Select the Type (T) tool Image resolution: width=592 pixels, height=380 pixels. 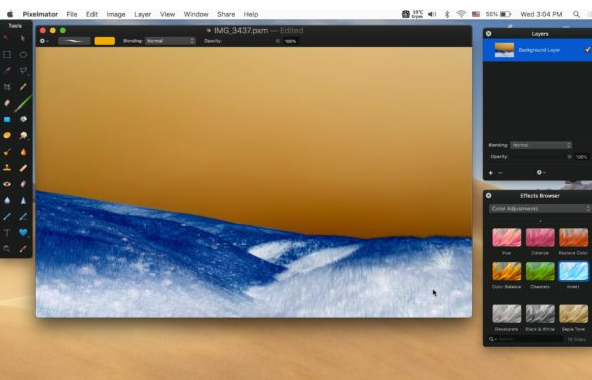point(7,232)
